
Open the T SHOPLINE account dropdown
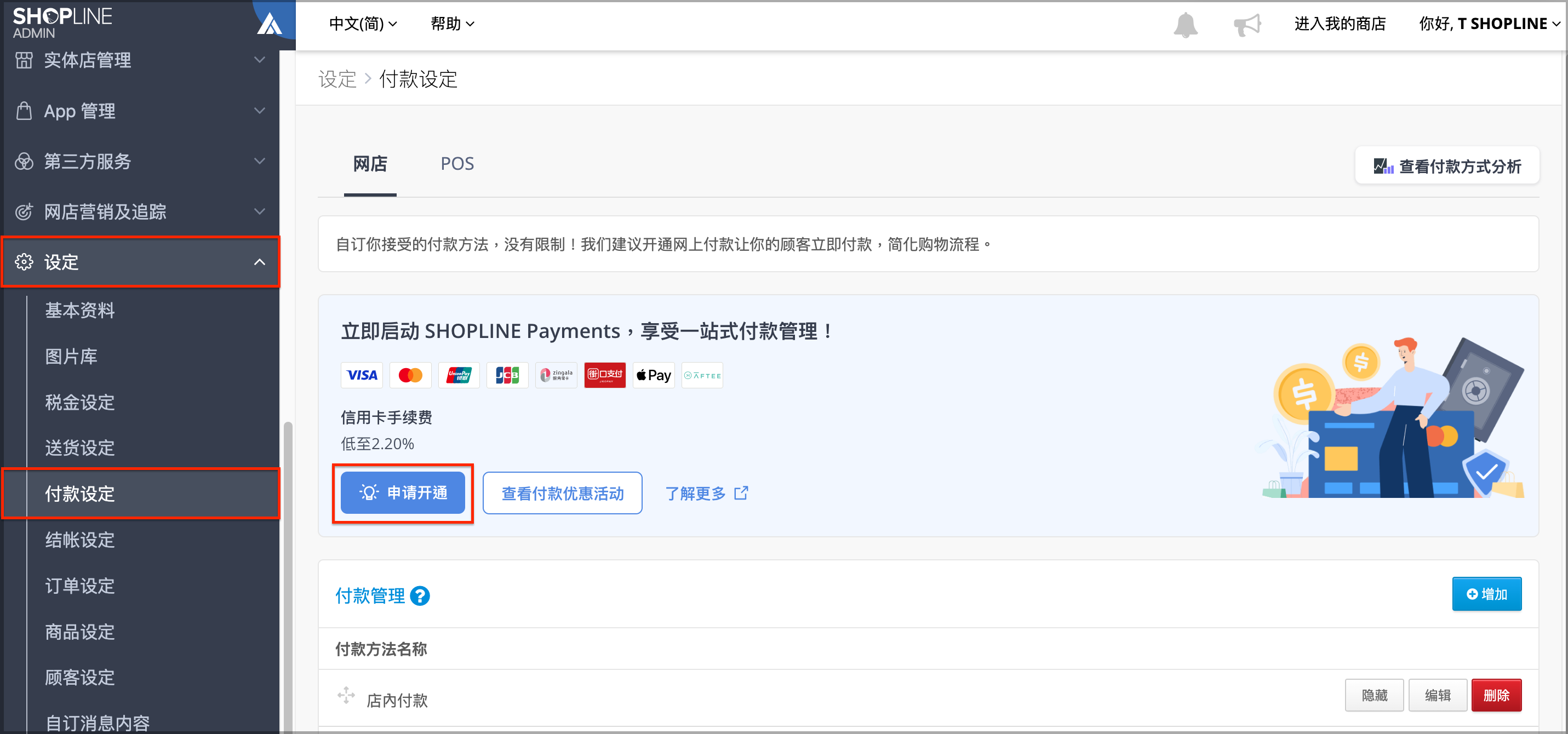(1490, 24)
